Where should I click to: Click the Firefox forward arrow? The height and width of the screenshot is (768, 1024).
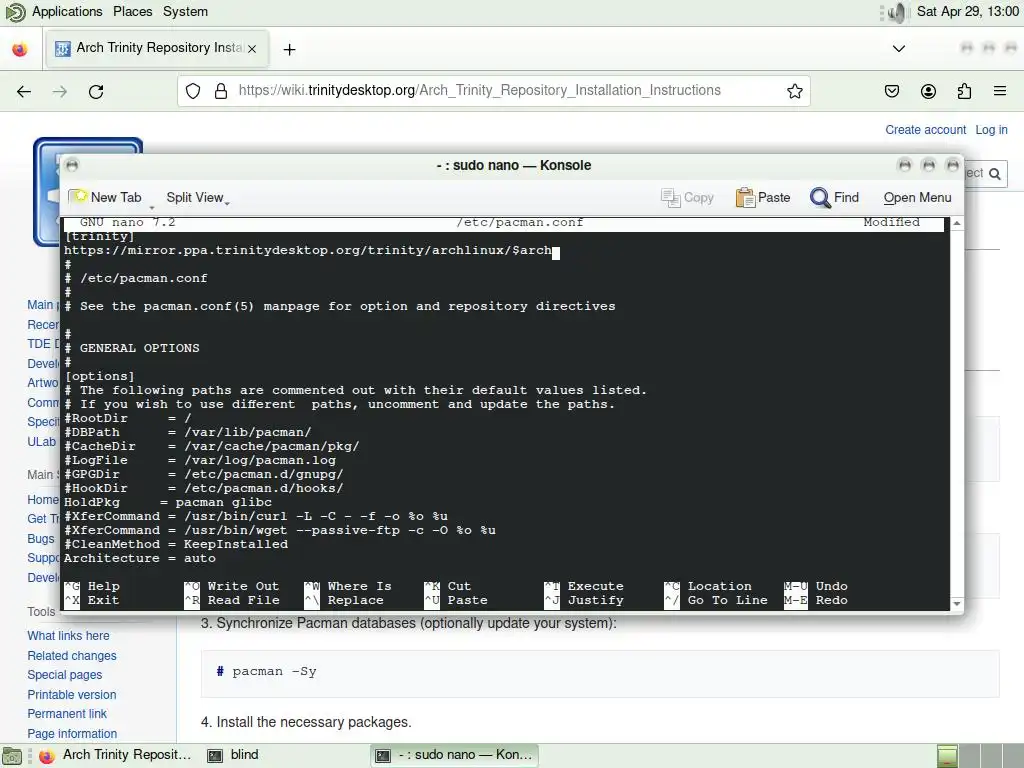(60, 91)
